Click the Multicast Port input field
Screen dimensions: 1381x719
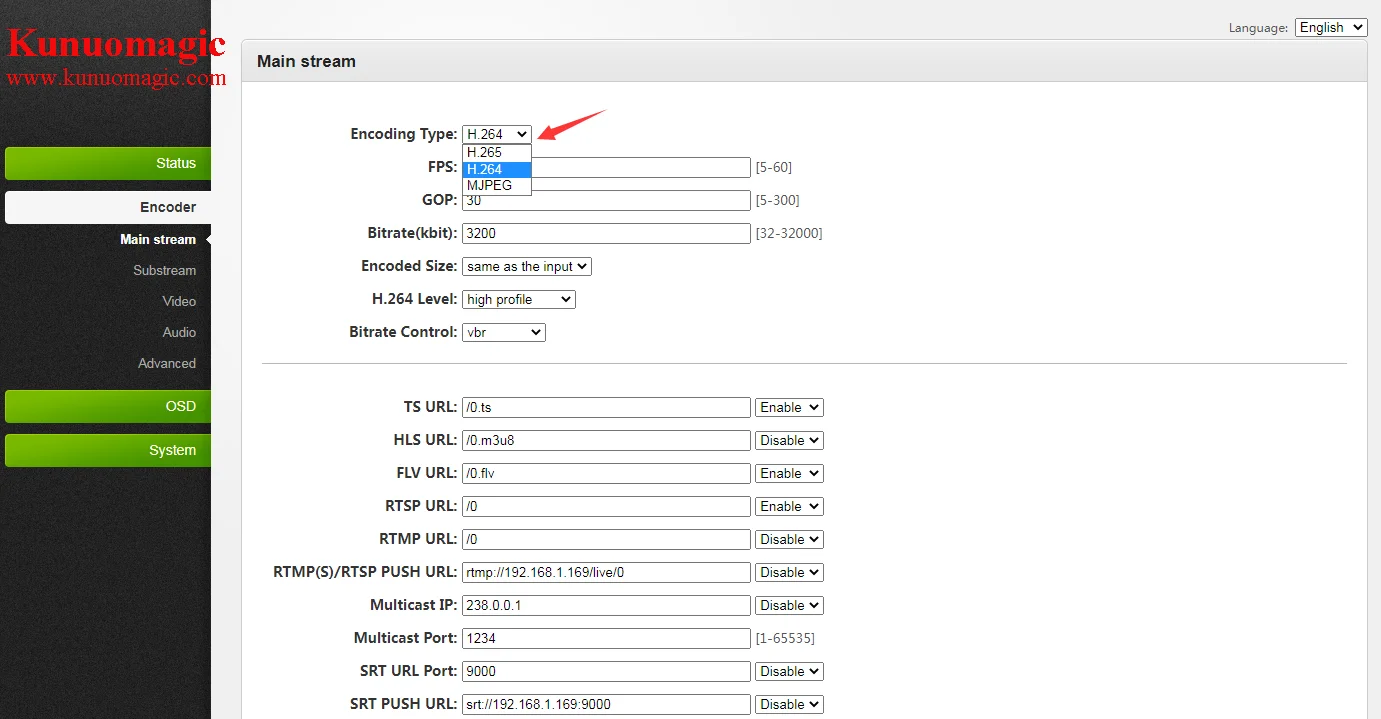pos(606,638)
